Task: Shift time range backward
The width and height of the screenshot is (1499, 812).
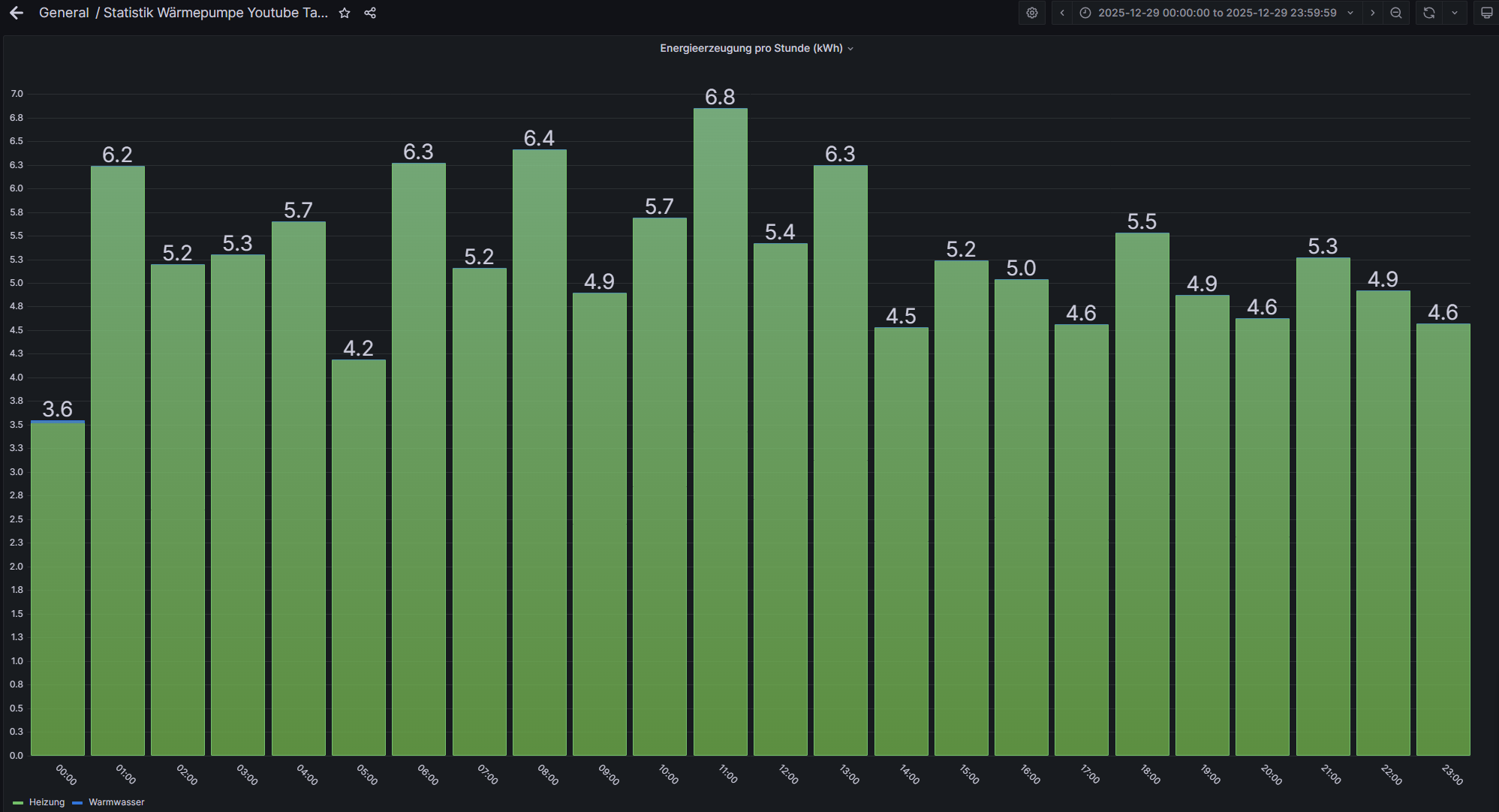Action: point(1062,13)
